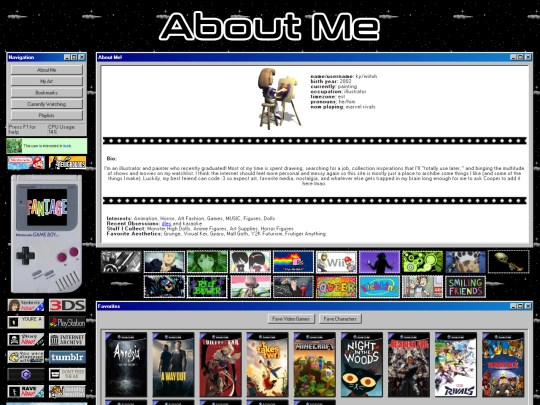Viewport: 540px width, 405px height.
Task: Click the Rave Now! badge
Action: pos(26,392)
